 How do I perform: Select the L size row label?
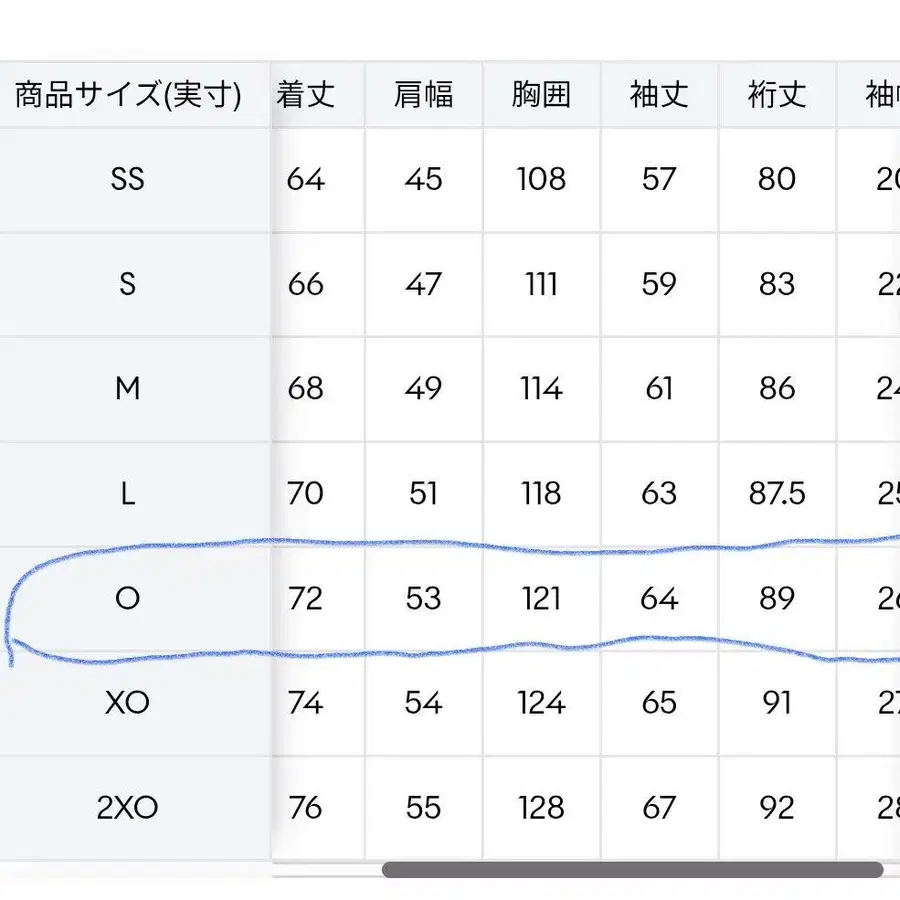tap(128, 494)
